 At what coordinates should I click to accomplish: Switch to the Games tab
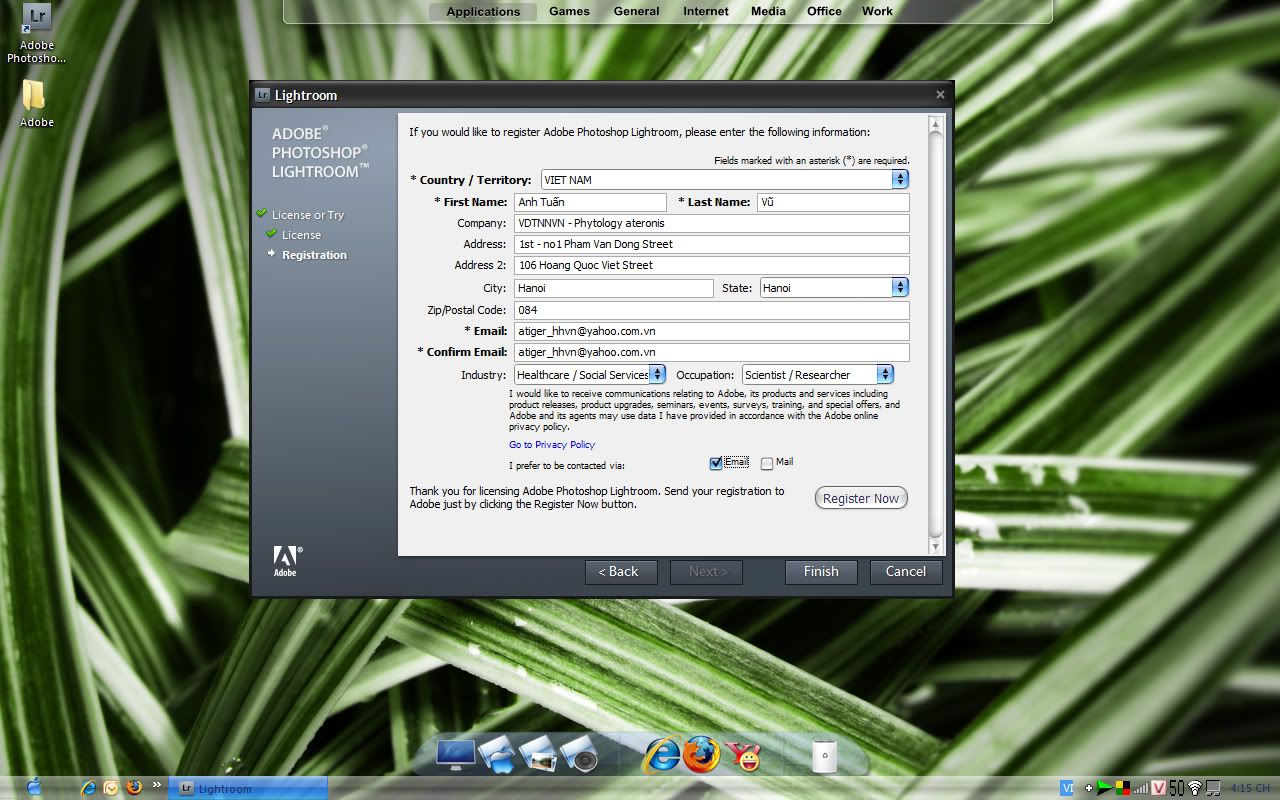569,12
